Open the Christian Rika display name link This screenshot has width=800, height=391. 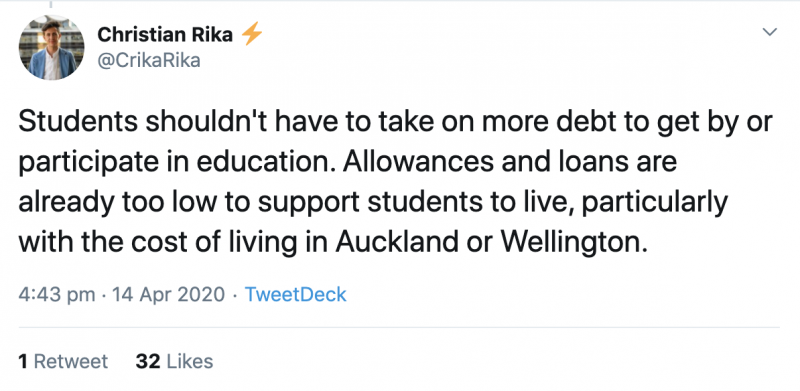coord(165,35)
